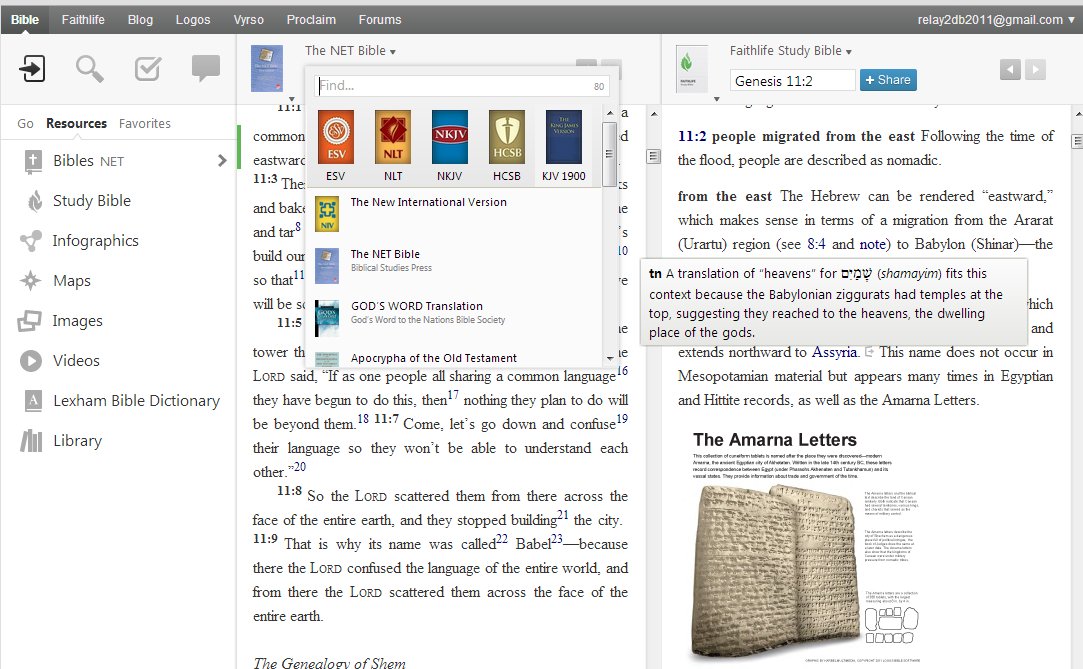Click the Infographics icon in the sidebar
The width and height of the screenshot is (1083, 669).
click(30, 241)
